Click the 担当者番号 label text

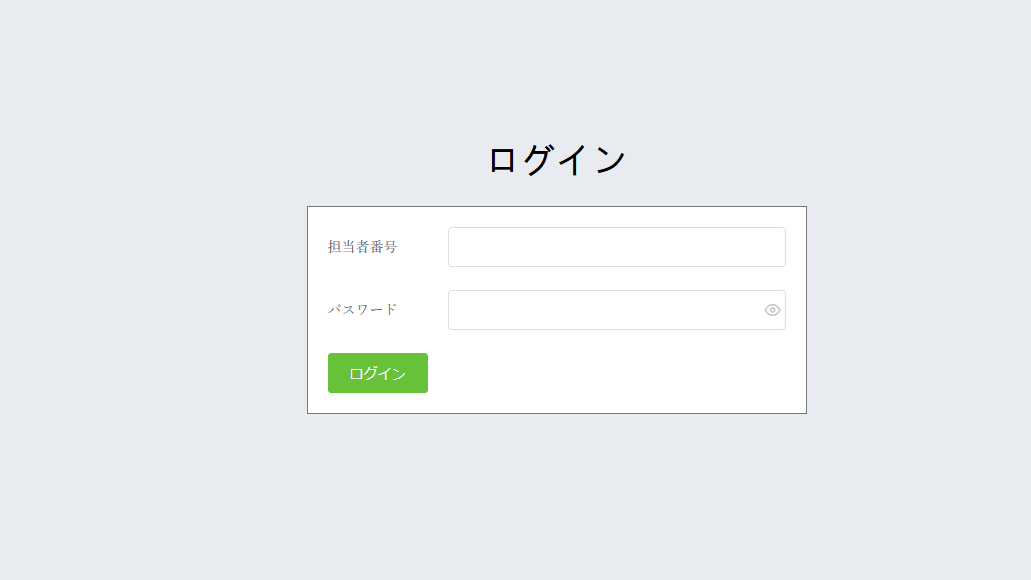click(362, 247)
